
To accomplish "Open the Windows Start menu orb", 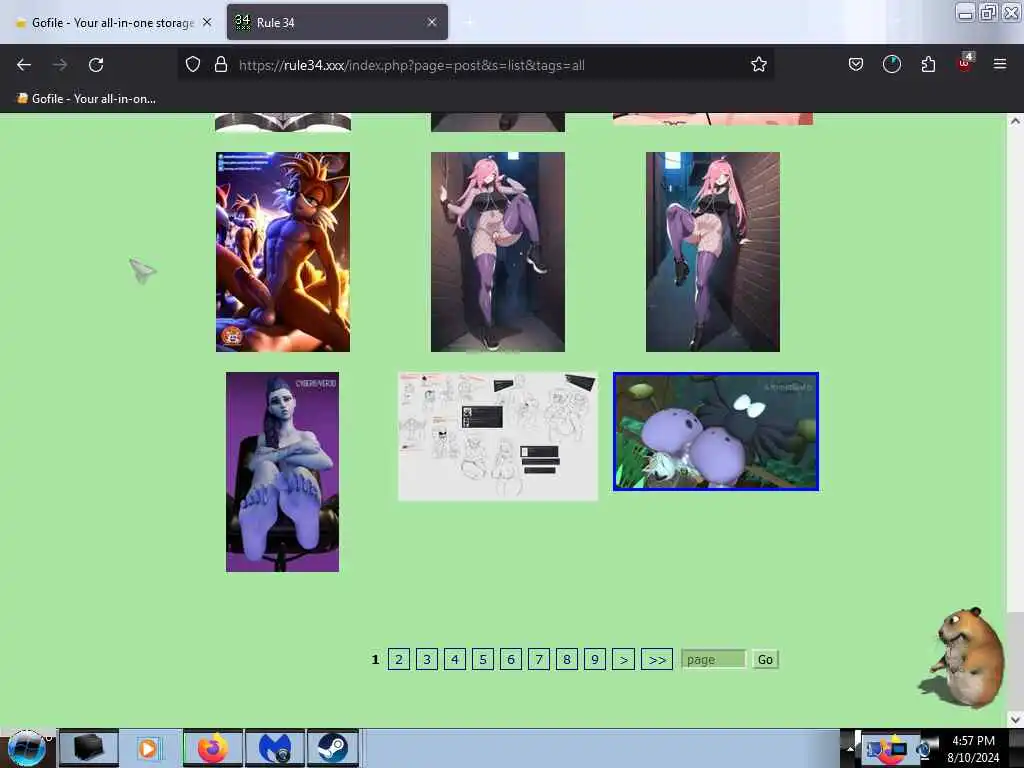I will click(x=27, y=748).
